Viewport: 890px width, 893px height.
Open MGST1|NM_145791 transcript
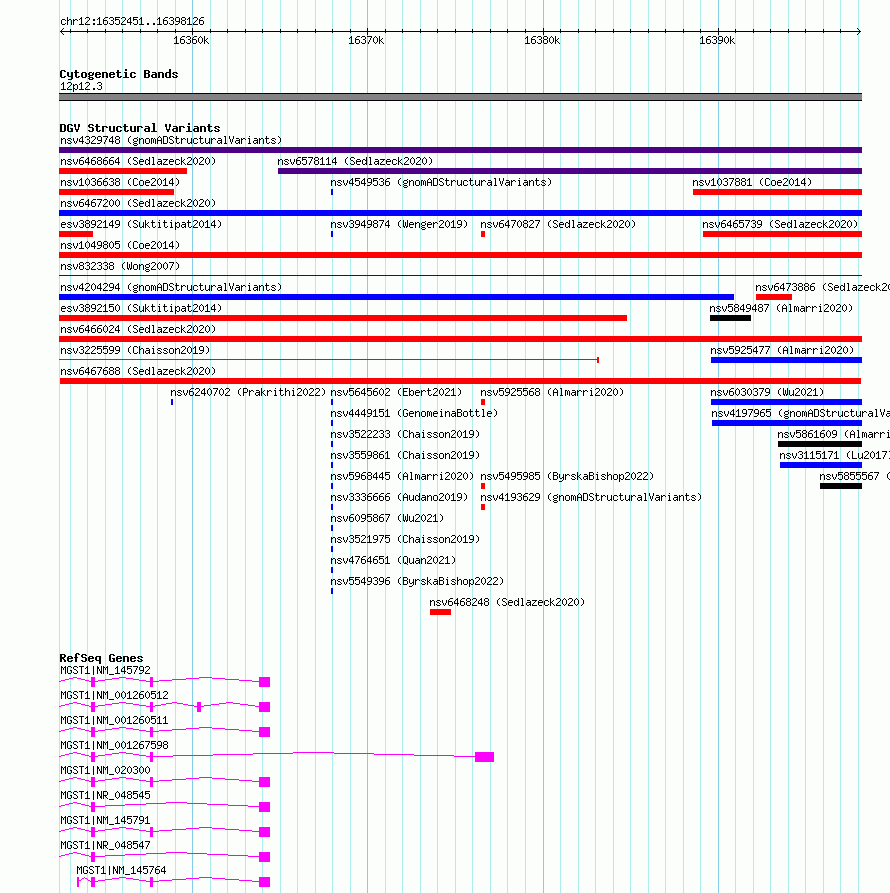click(x=105, y=821)
